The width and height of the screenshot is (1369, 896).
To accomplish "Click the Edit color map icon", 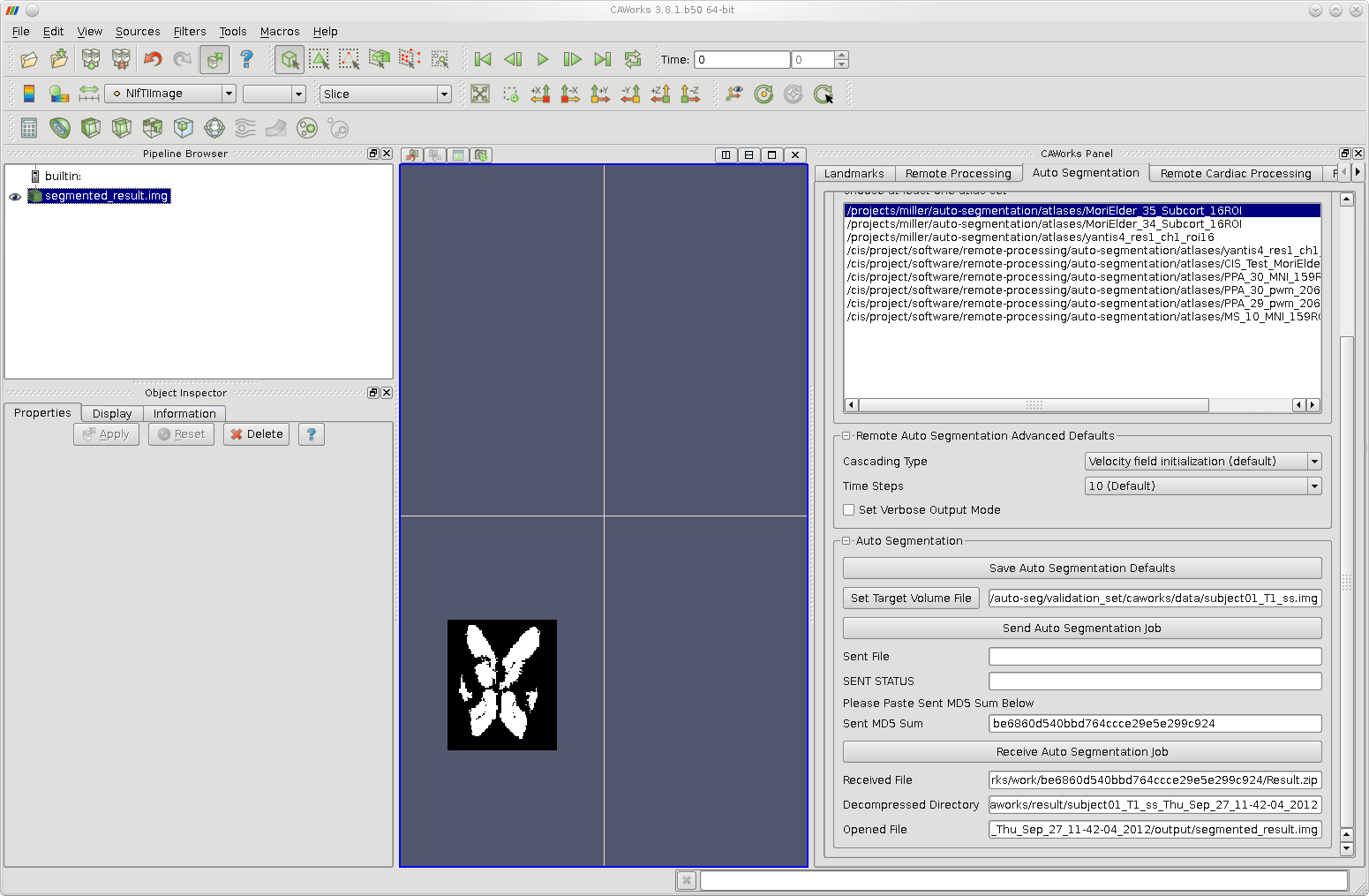I will click(x=59, y=94).
